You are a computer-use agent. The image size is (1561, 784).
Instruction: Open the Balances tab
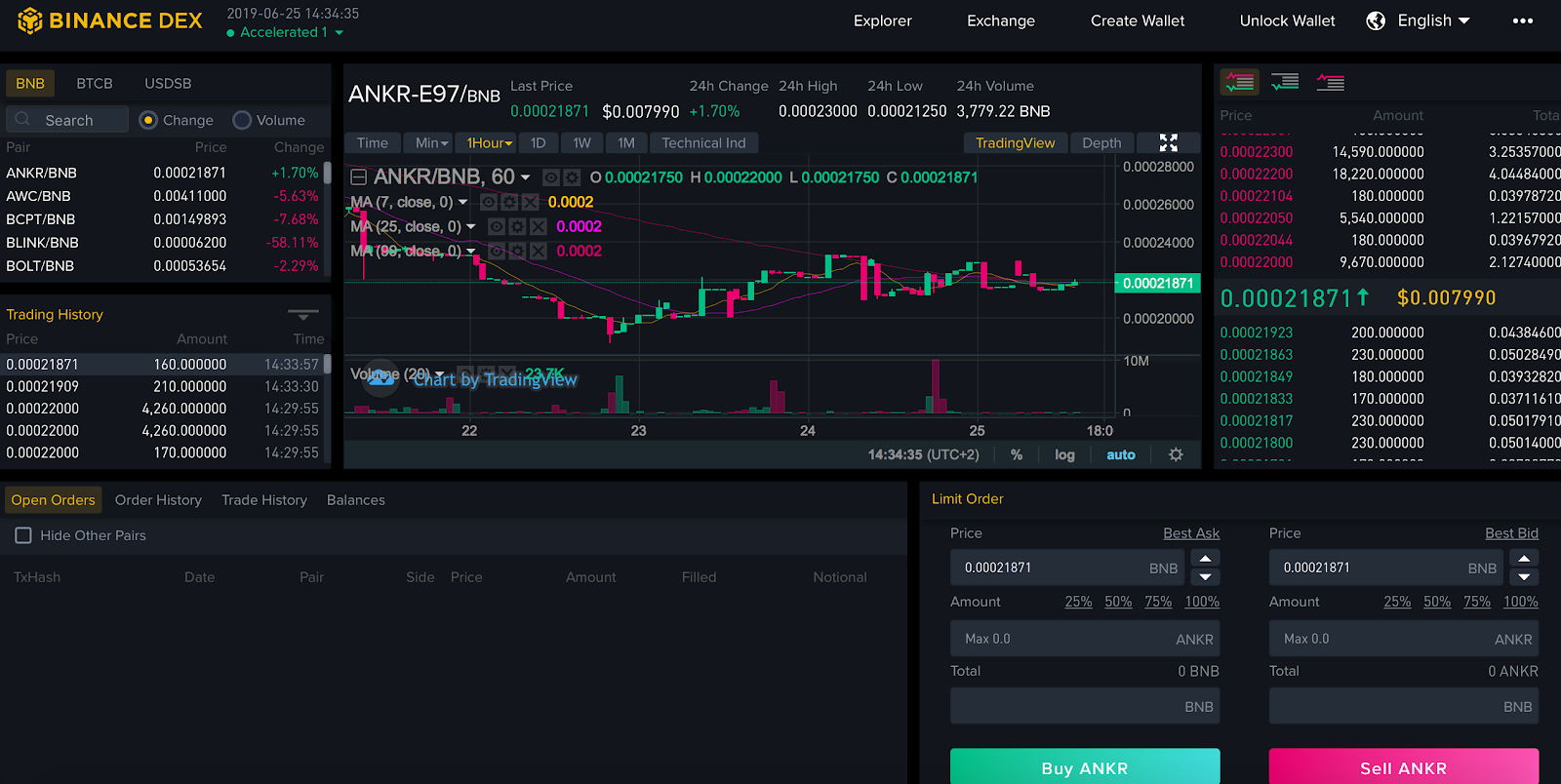tap(355, 500)
